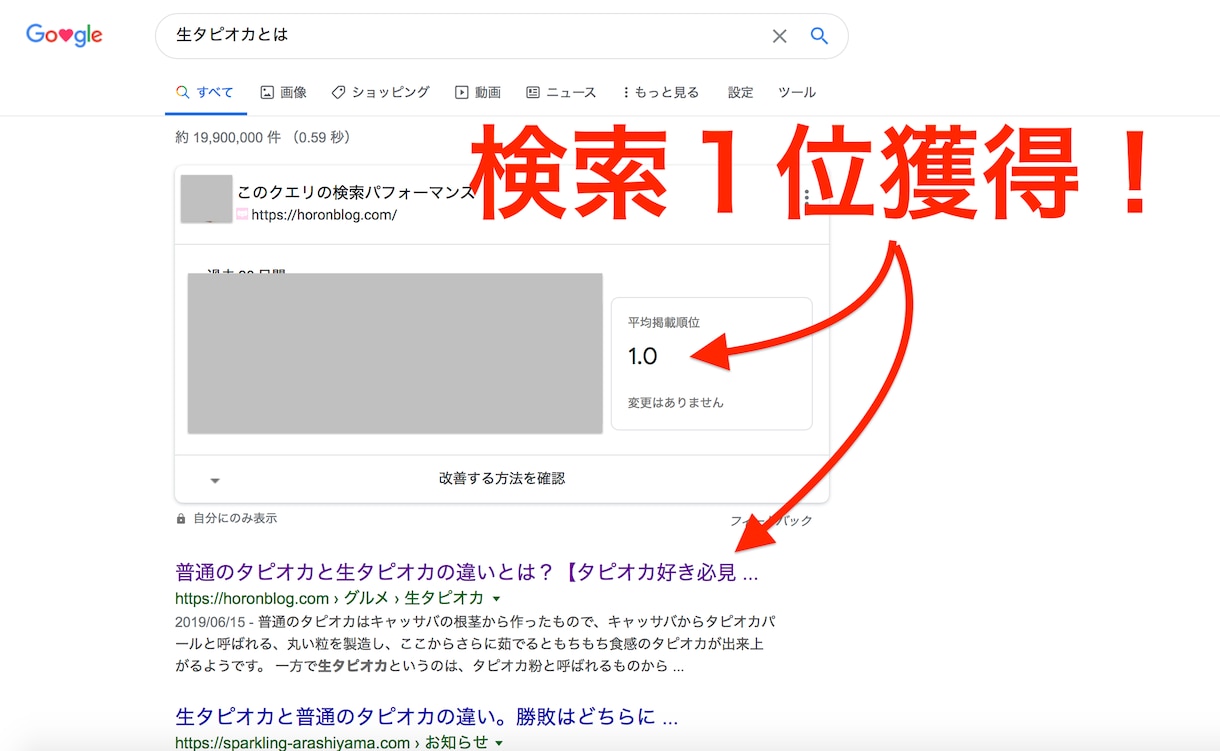
Task: Click the site thumbnail in the performance card
Action: (x=207, y=198)
